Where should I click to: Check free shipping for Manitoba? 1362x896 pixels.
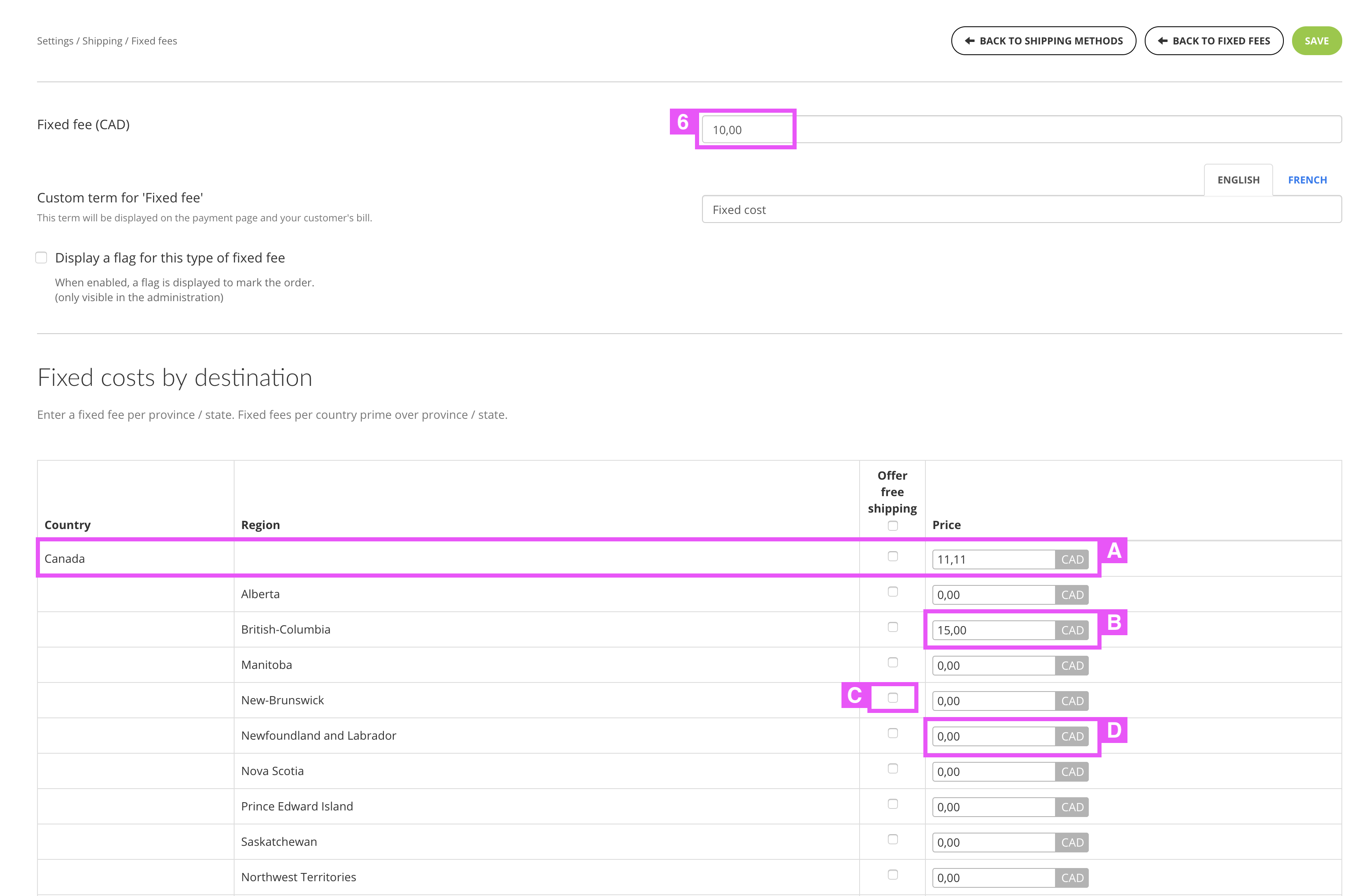[893, 663]
